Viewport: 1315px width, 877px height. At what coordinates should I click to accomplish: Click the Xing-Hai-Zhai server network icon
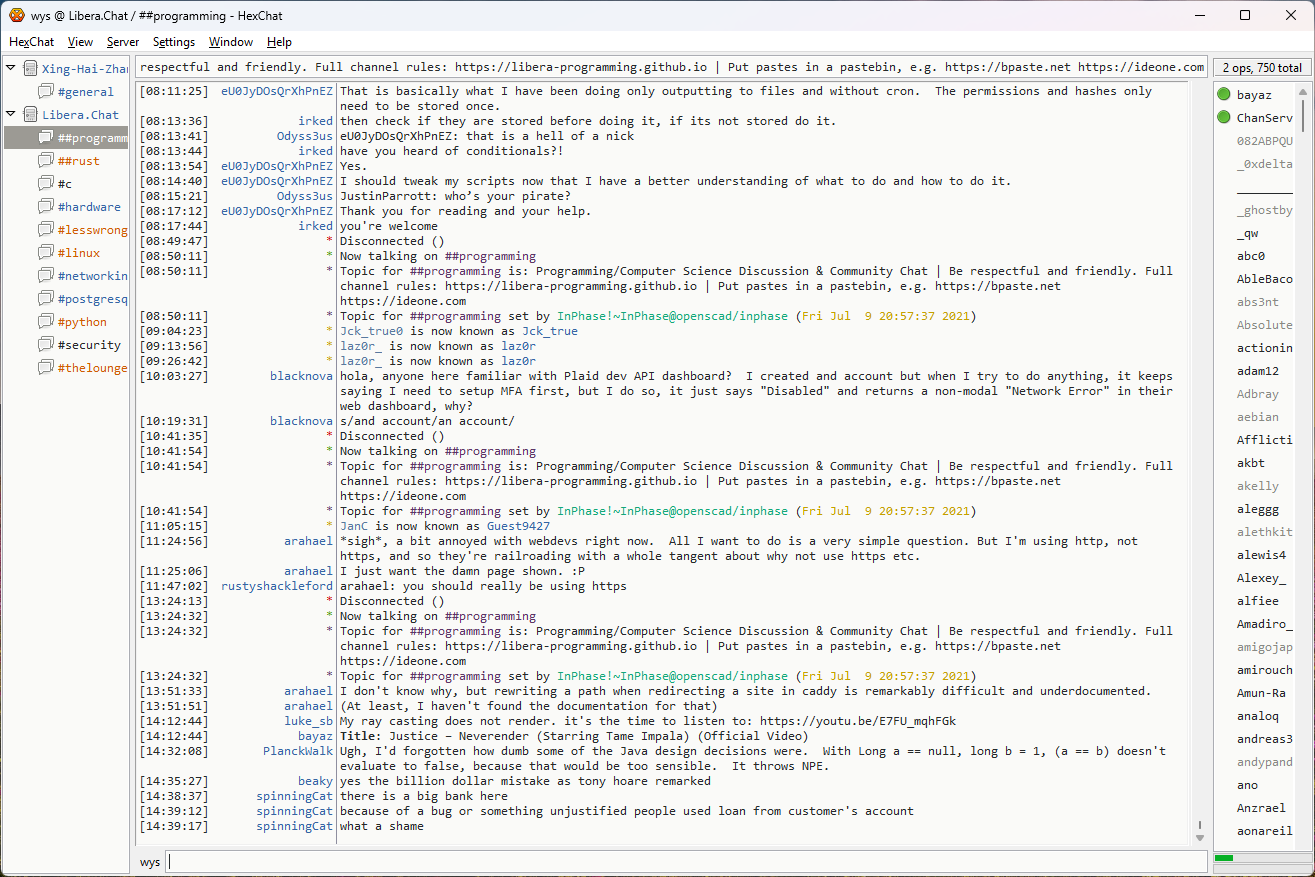tap(30, 68)
